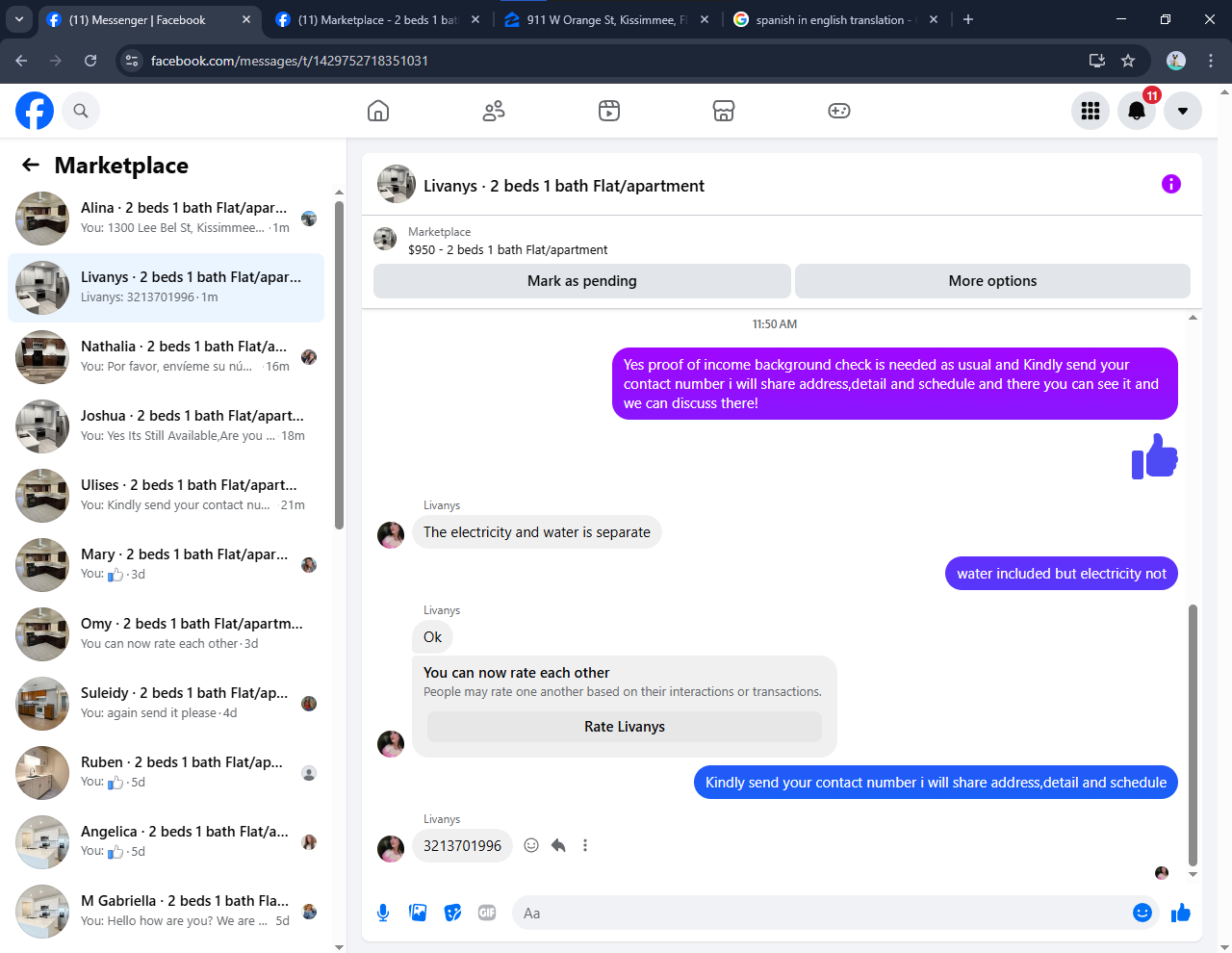Open the Chrome profile avatar

(x=1176, y=61)
